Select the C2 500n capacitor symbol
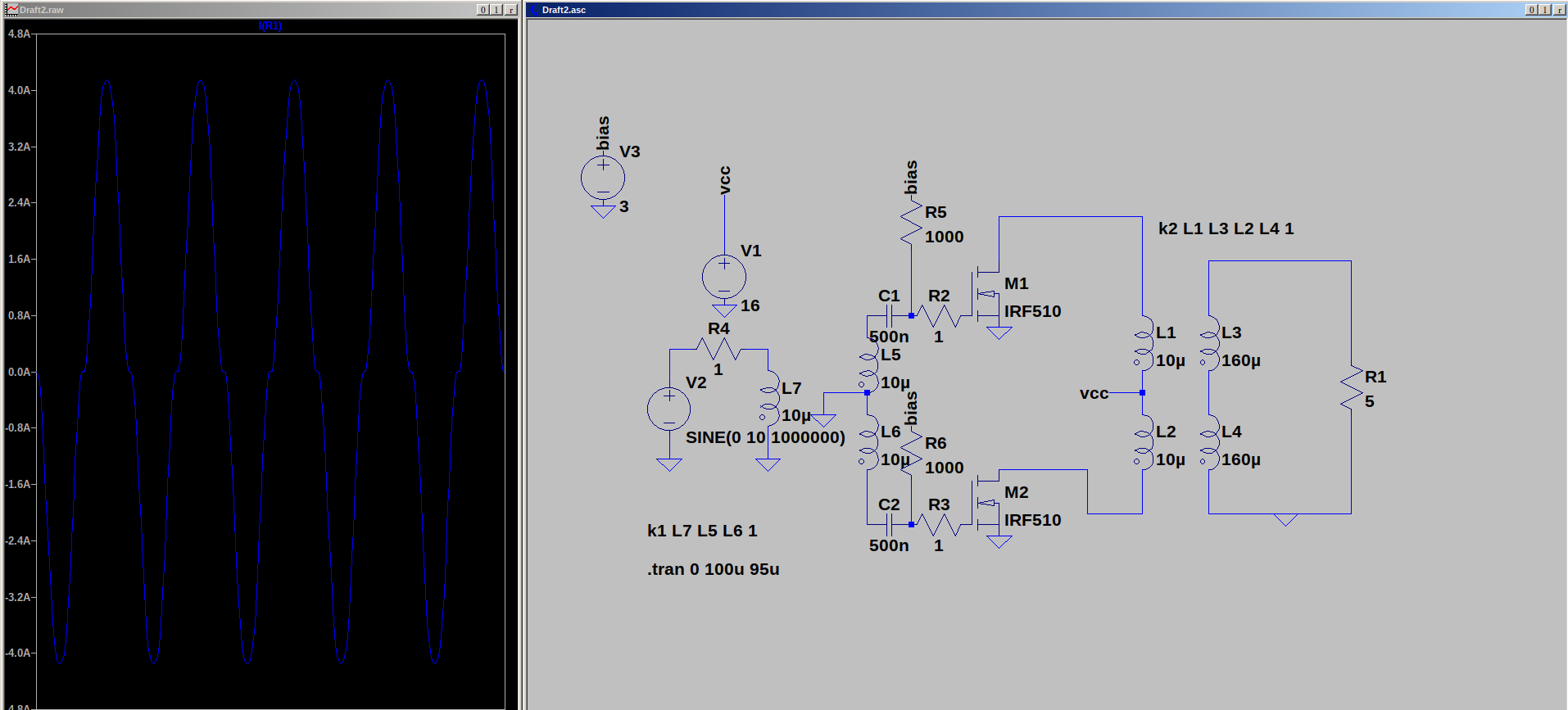The width and height of the screenshot is (1568, 710). click(x=888, y=524)
